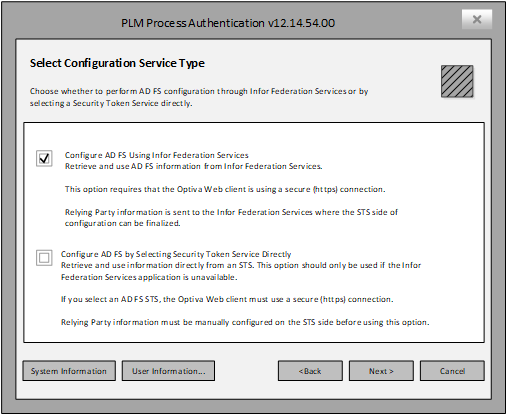Close the PLM Process Authentication dialog
507x415 pixels.
coord(477,19)
